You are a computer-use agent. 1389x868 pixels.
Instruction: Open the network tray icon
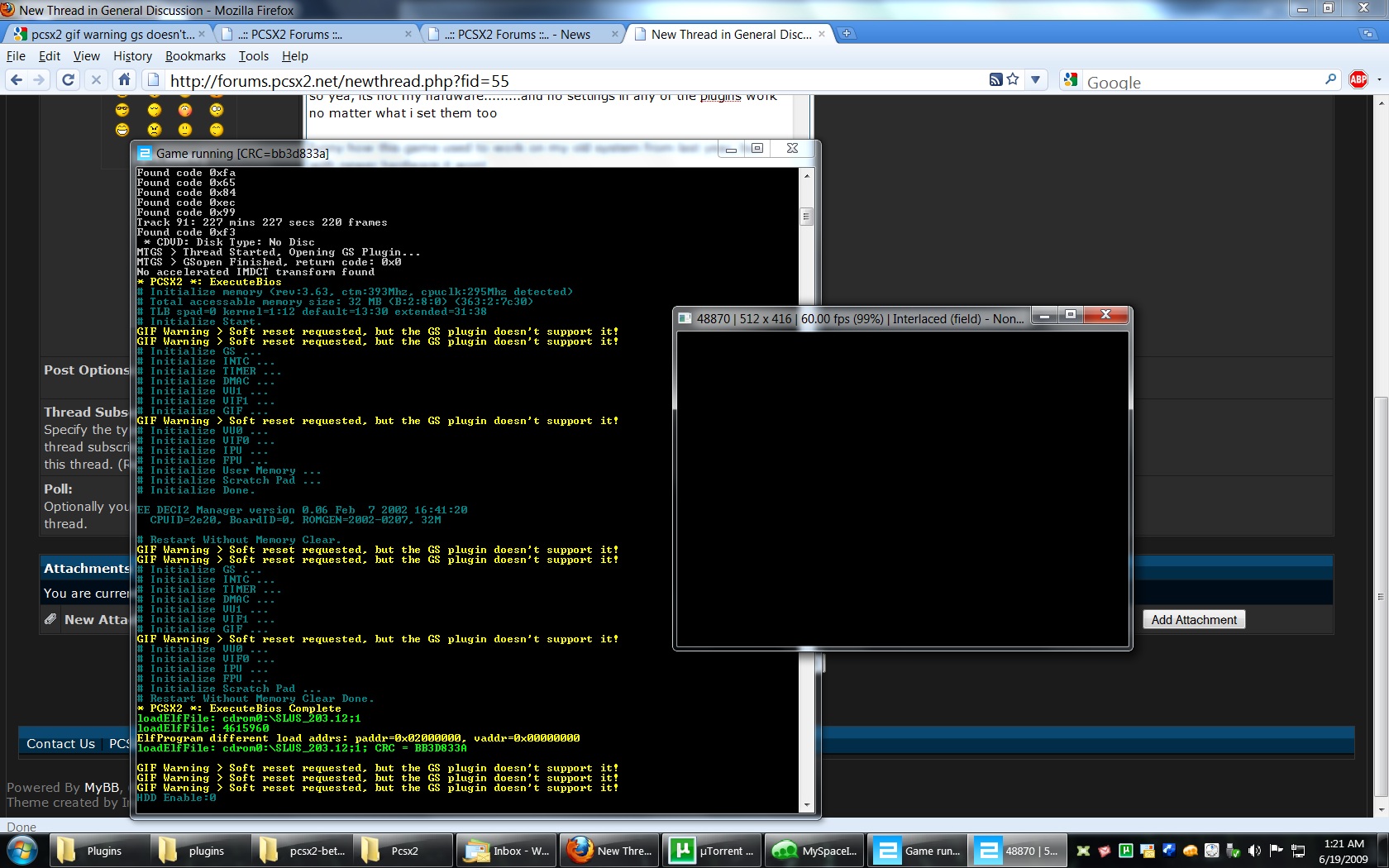pyautogui.click(x=1298, y=850)
